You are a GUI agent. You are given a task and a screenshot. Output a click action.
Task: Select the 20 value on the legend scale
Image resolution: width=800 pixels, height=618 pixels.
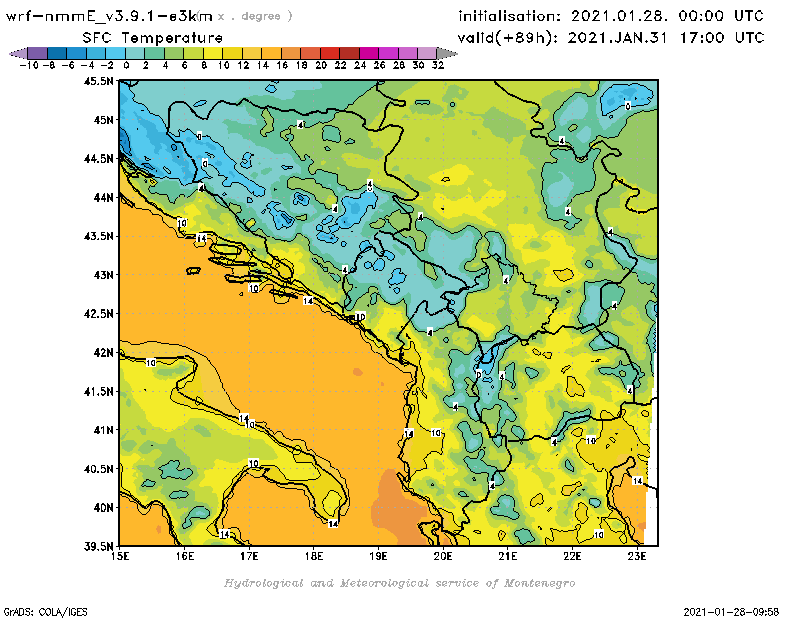point(321,65)
